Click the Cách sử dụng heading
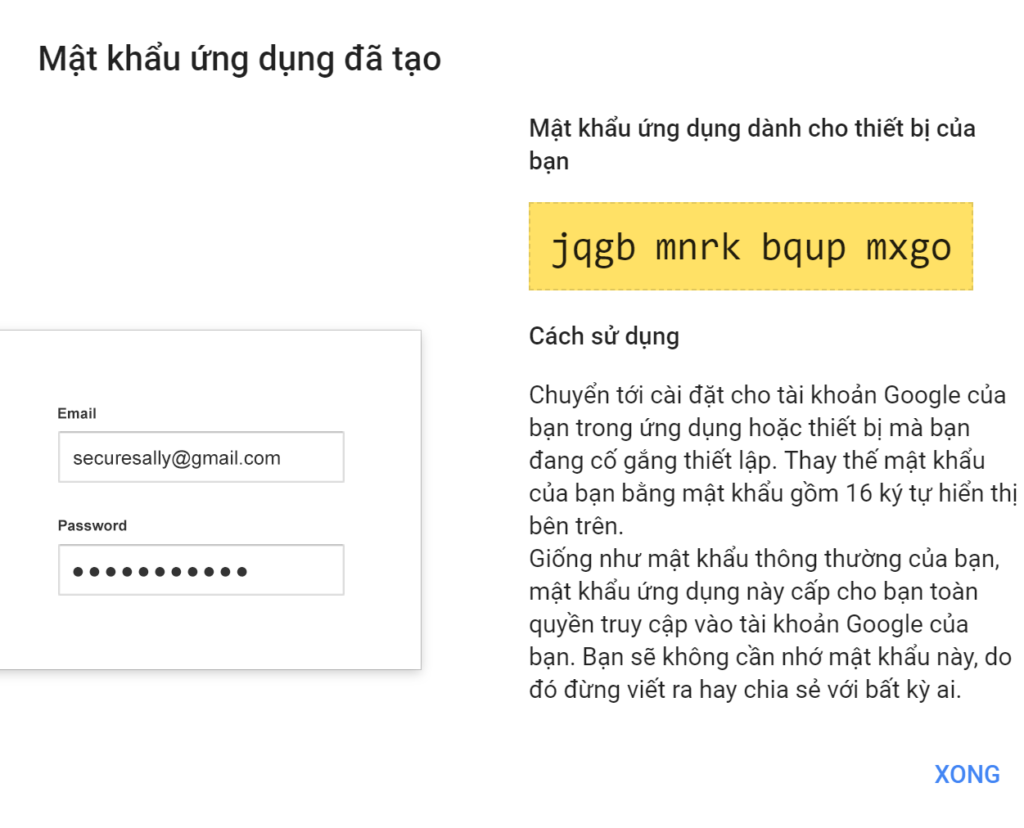This screenshot has width=1024, height=828. 604,336
